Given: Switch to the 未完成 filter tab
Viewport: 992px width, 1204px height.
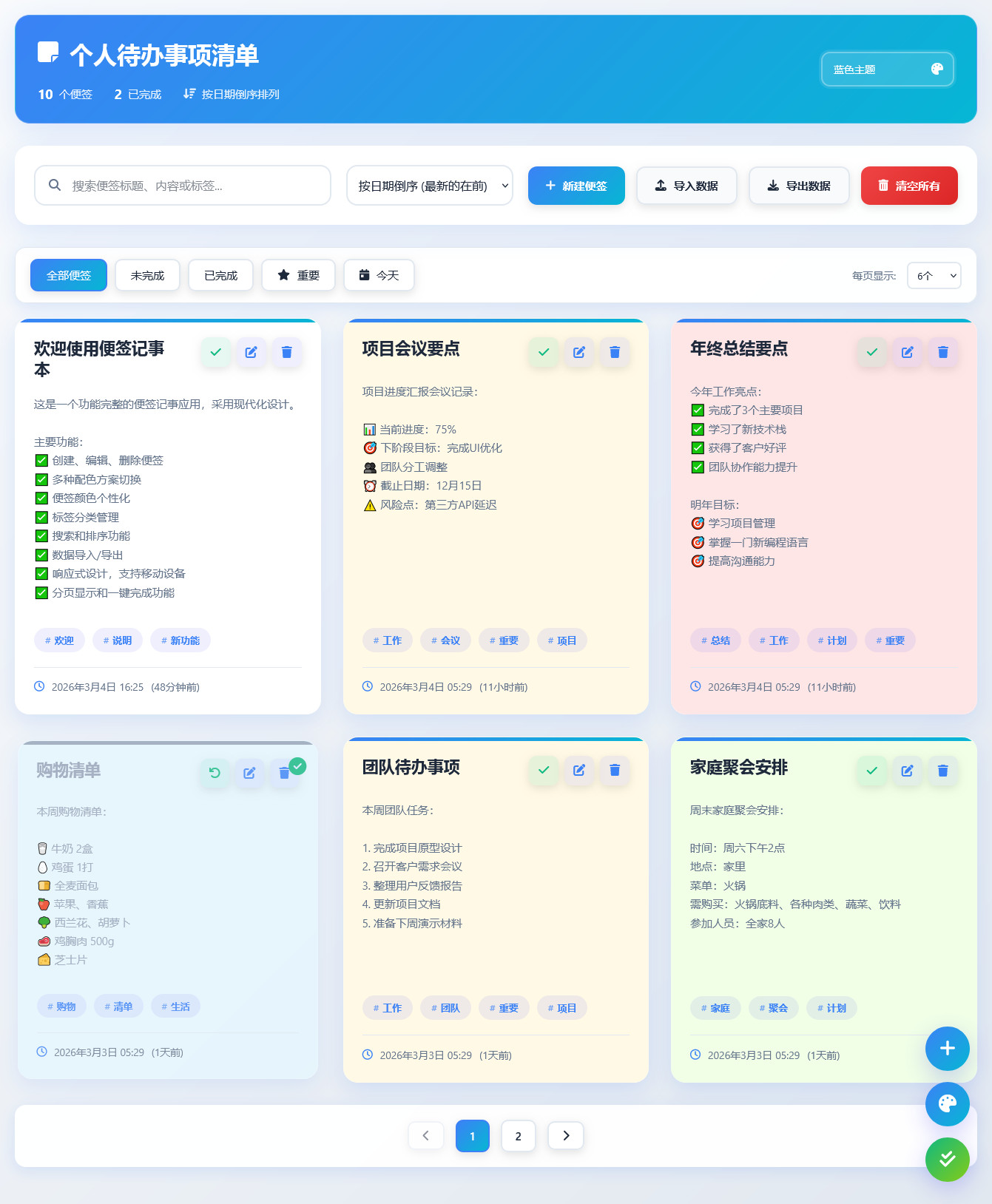Looking at the screenshot, I should coord(147,276).
